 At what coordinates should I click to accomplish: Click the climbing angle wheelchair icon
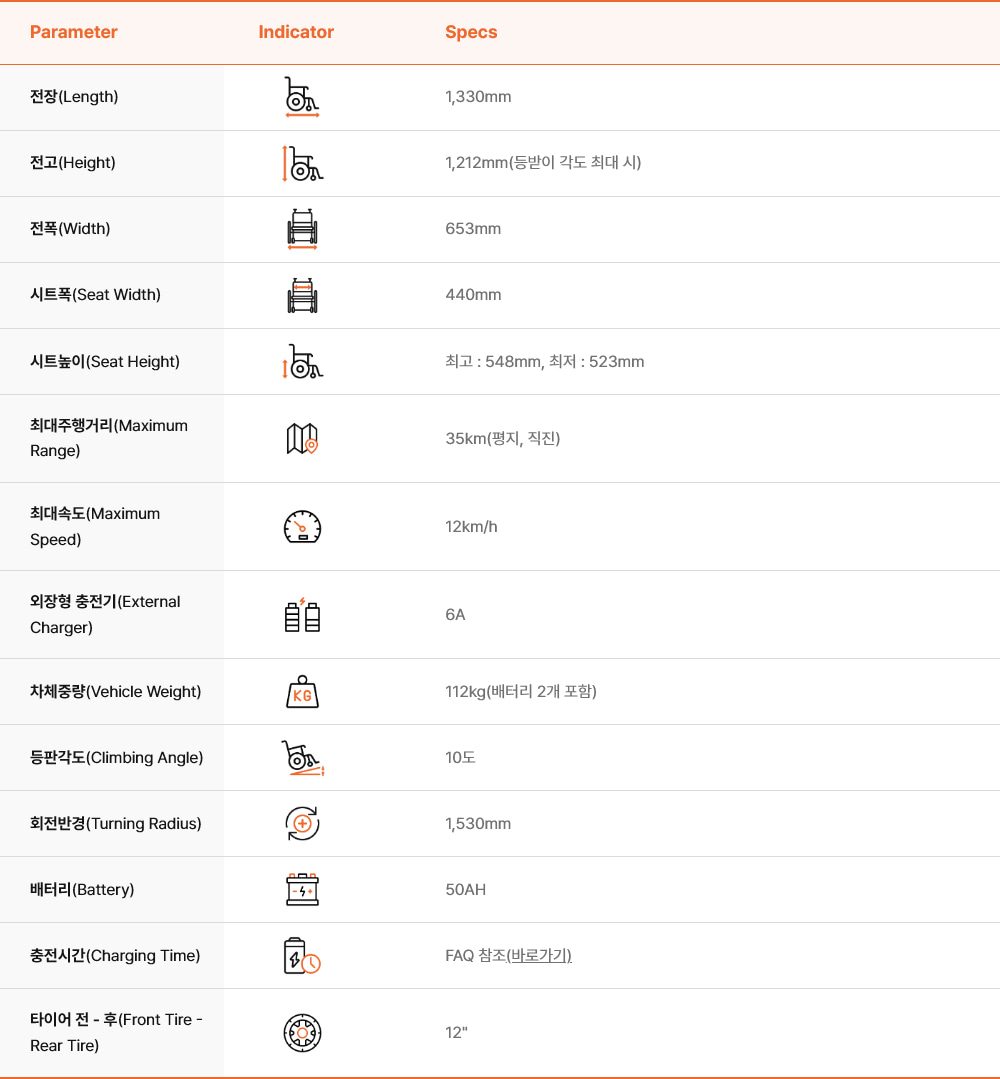click(x=302, y=758)
